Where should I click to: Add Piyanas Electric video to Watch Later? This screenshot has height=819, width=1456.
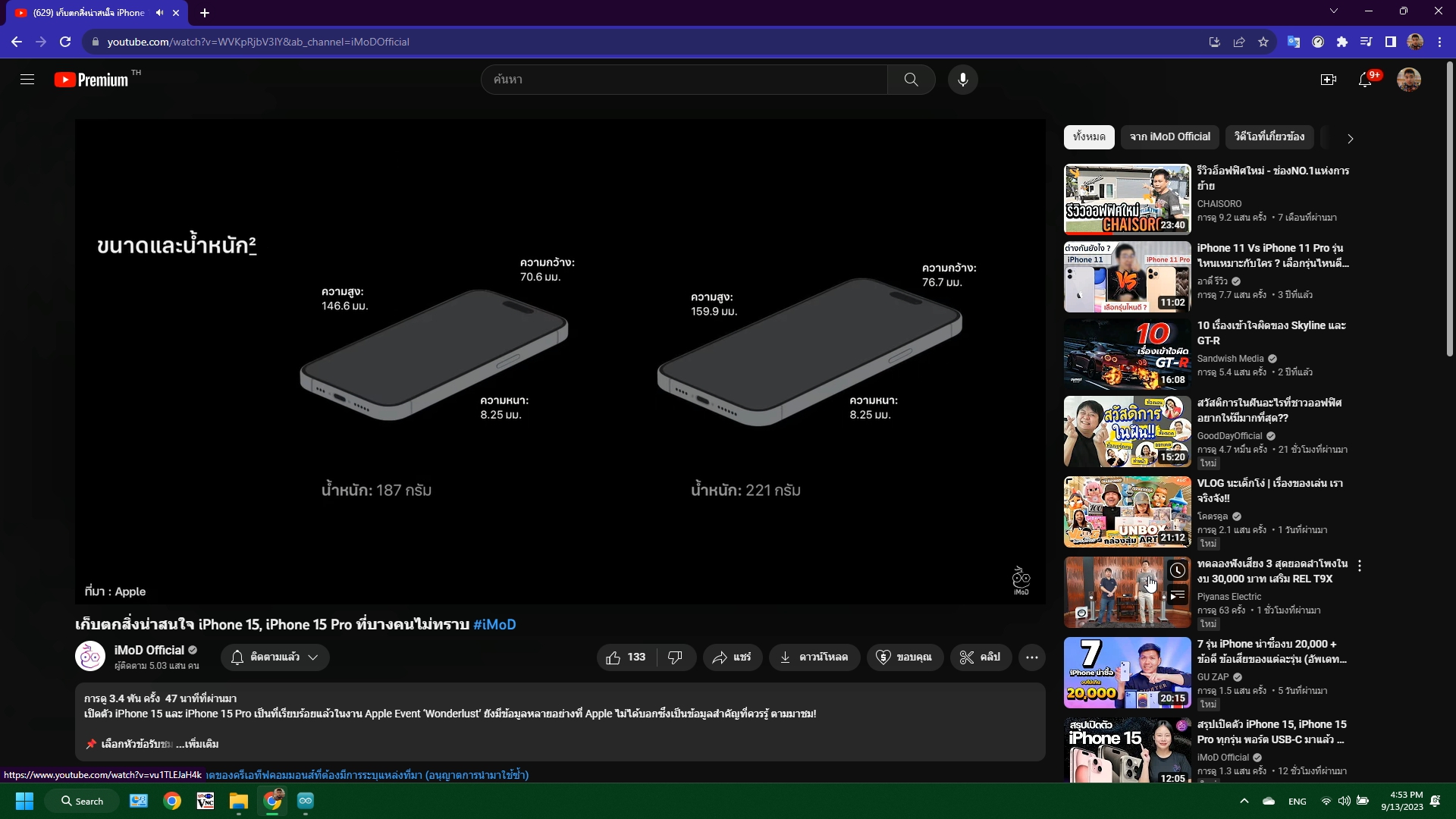[1177, 570]
